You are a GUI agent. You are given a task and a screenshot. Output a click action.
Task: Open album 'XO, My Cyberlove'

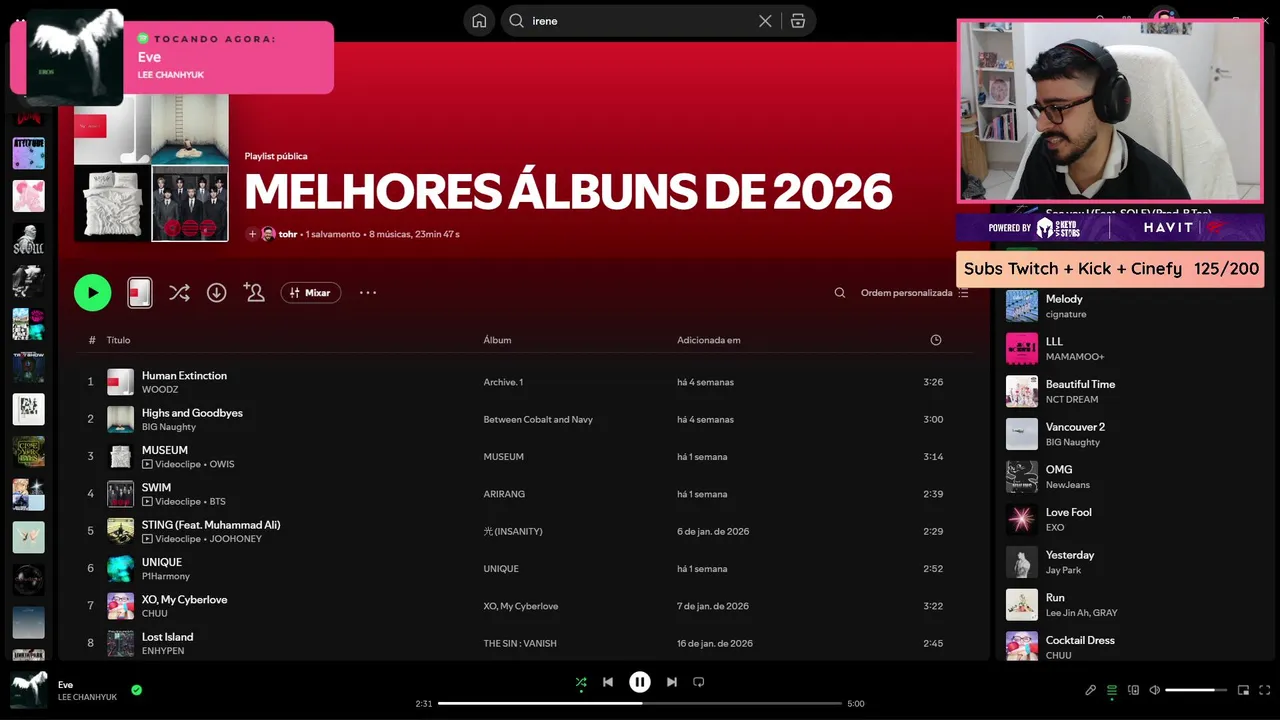pyautogui.click(x=521, y=606)
